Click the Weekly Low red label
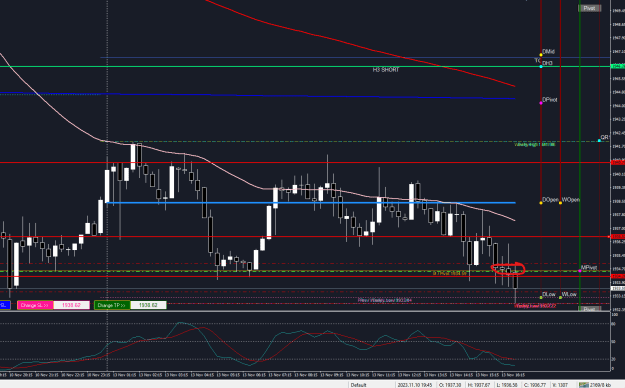The width and height of the screenshot is (625, 388). tap(535, 306)
